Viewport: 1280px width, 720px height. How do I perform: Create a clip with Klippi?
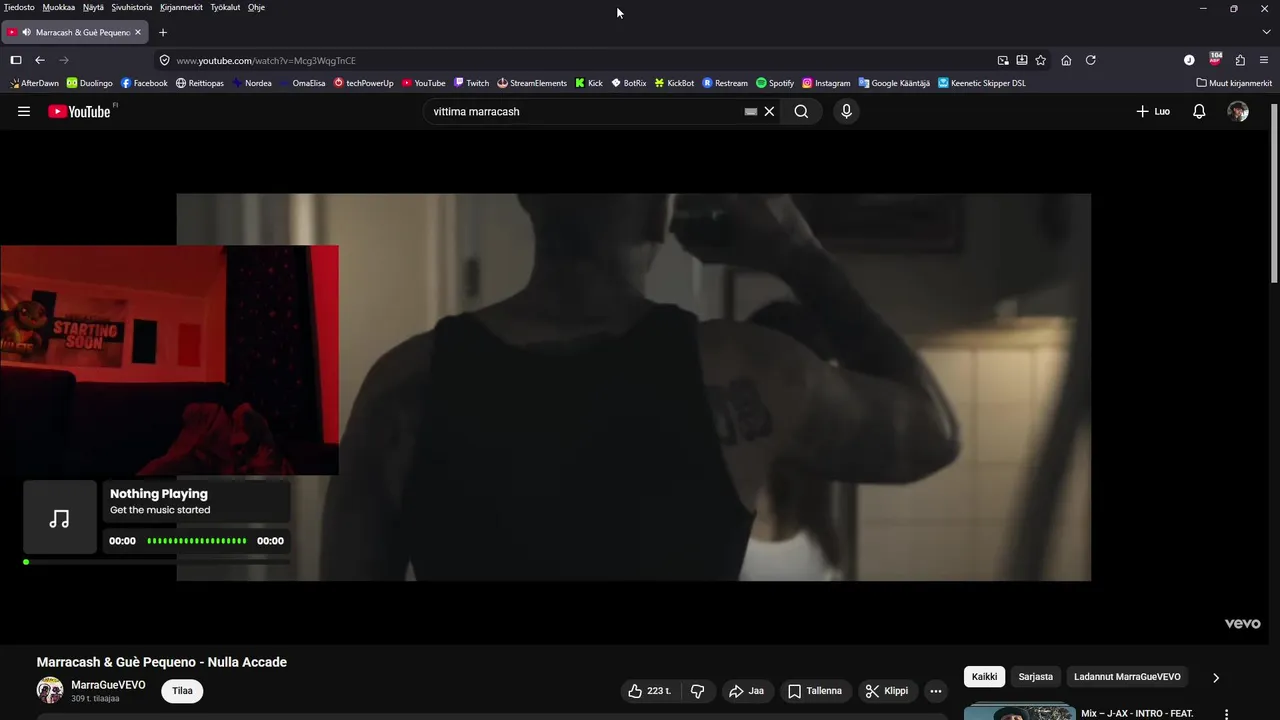point(887,691)
